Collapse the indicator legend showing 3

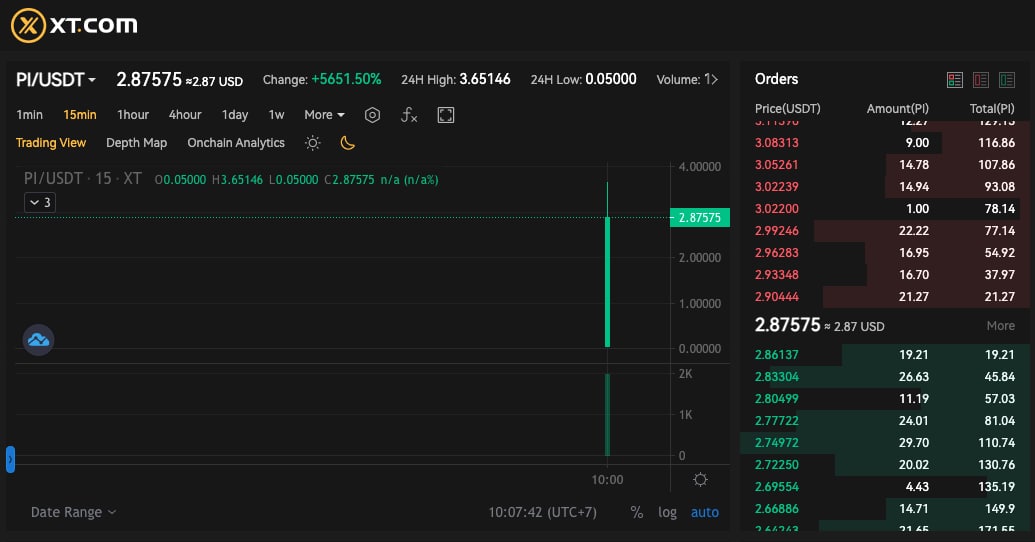[40, 203]
